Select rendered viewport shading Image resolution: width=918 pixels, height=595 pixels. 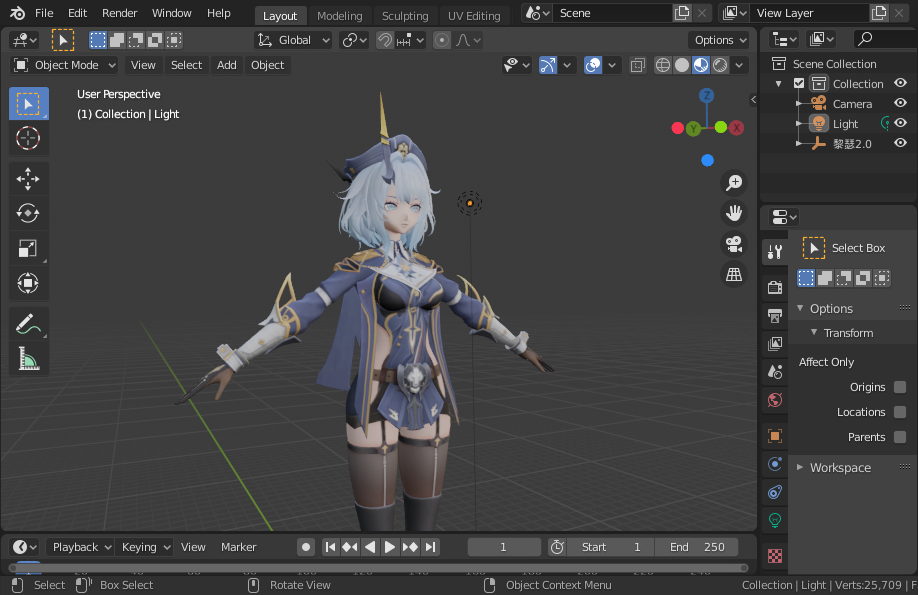tap(720, 65)
